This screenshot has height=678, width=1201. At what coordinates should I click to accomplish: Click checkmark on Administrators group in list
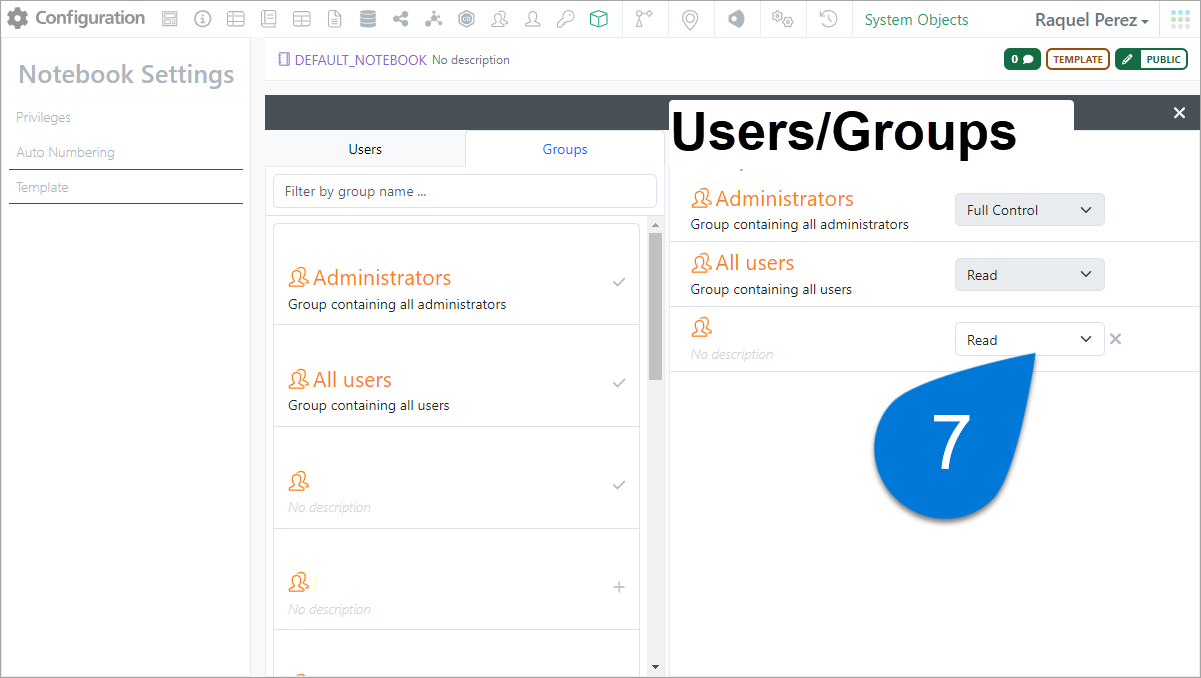pyautogui.click(x=619, y=283)
